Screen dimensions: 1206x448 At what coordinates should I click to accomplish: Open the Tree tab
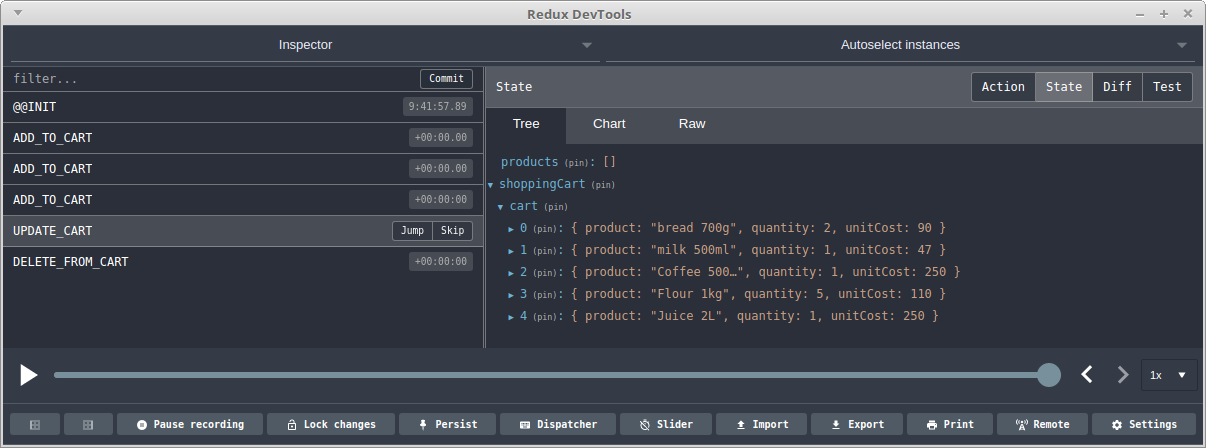(526, 124)
